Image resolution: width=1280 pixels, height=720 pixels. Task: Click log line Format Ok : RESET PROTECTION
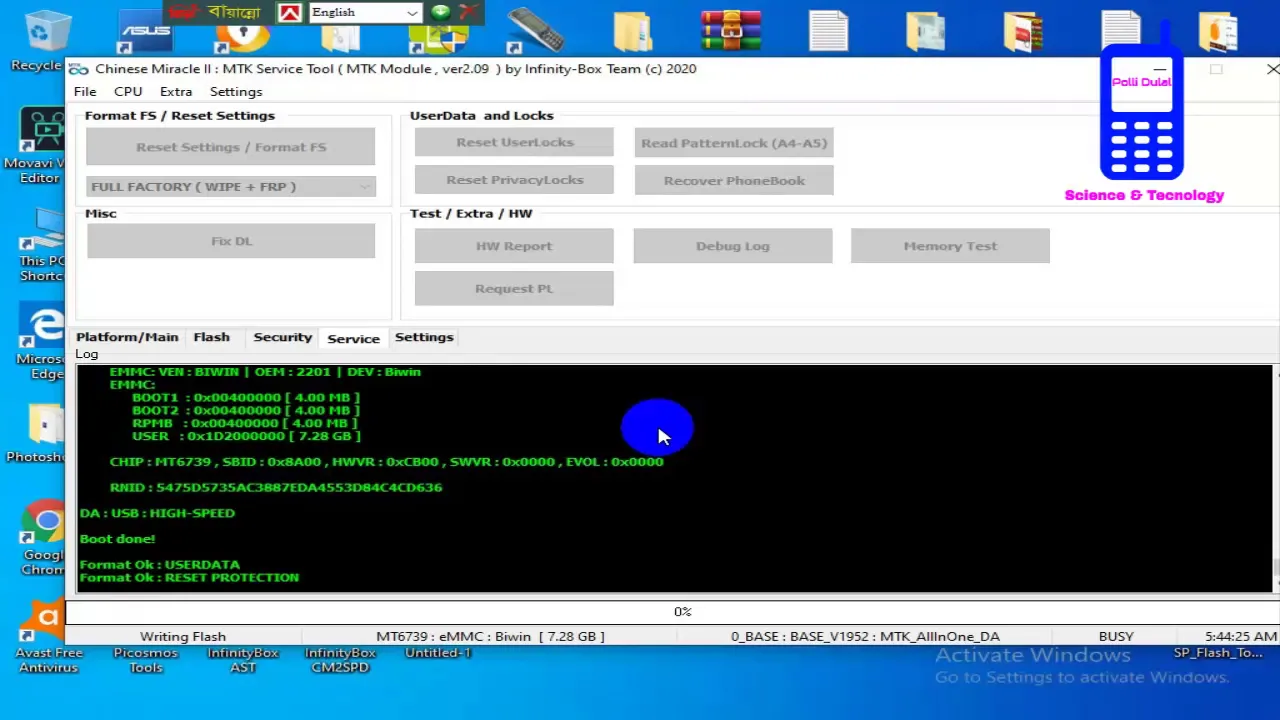(x=189, y=578)
